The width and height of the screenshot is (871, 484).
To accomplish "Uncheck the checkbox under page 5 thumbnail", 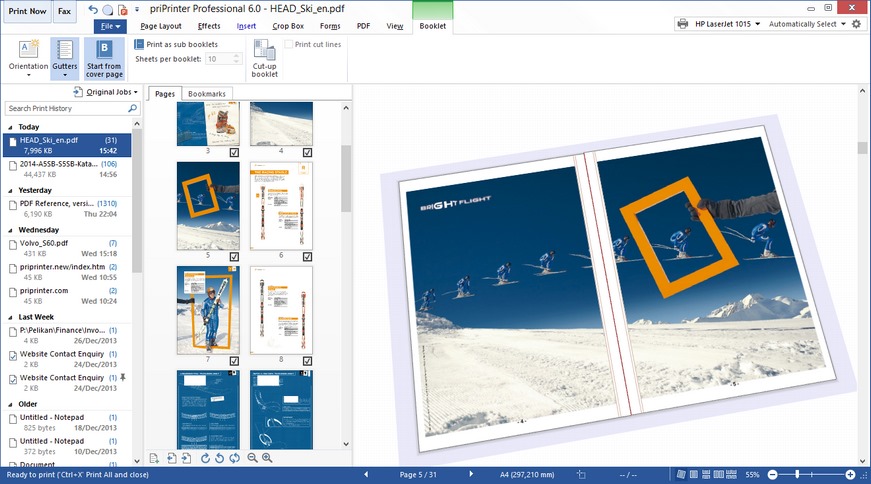I will coord(234,257).
